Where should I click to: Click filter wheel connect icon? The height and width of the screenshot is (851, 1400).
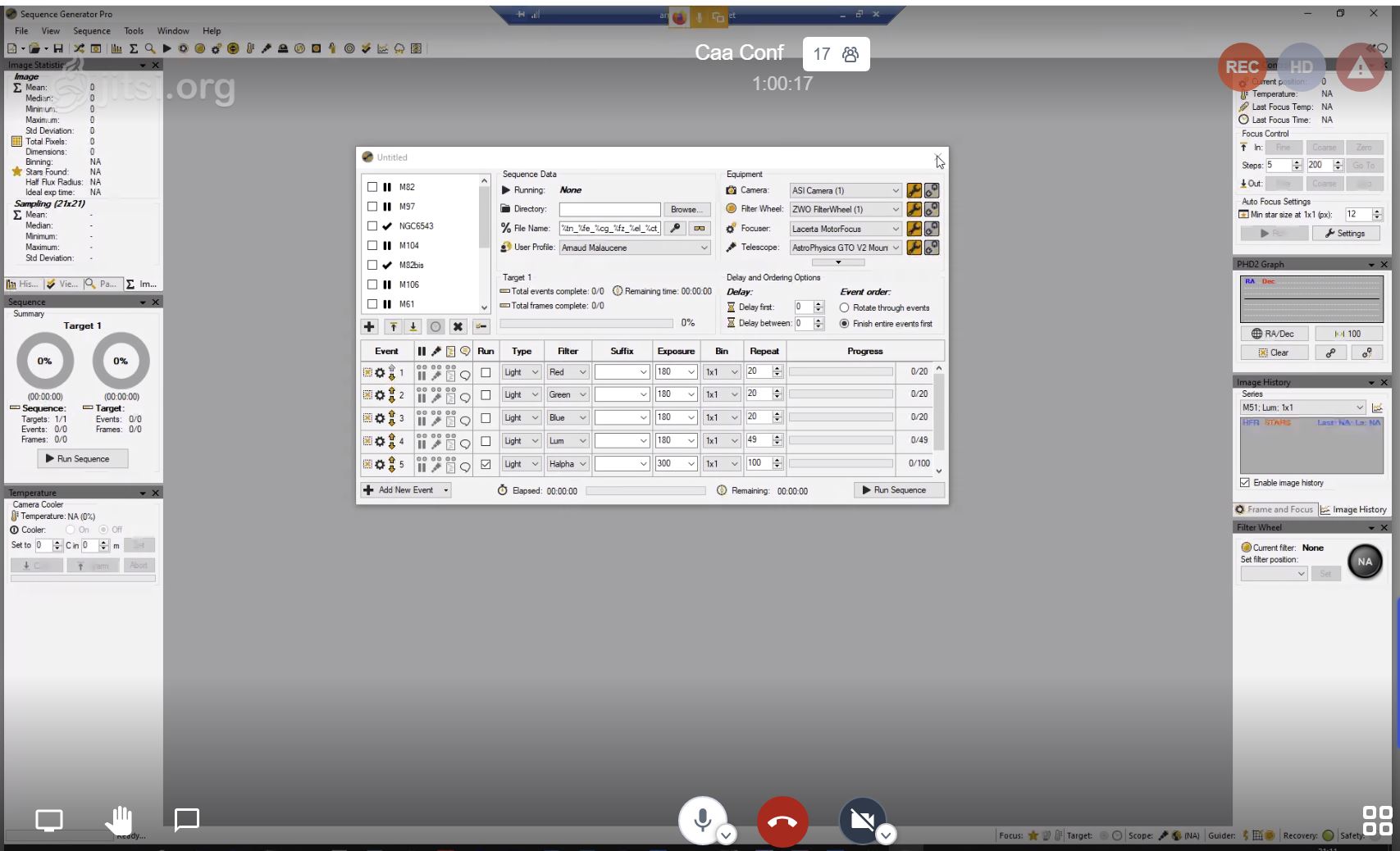click(932, 209)
